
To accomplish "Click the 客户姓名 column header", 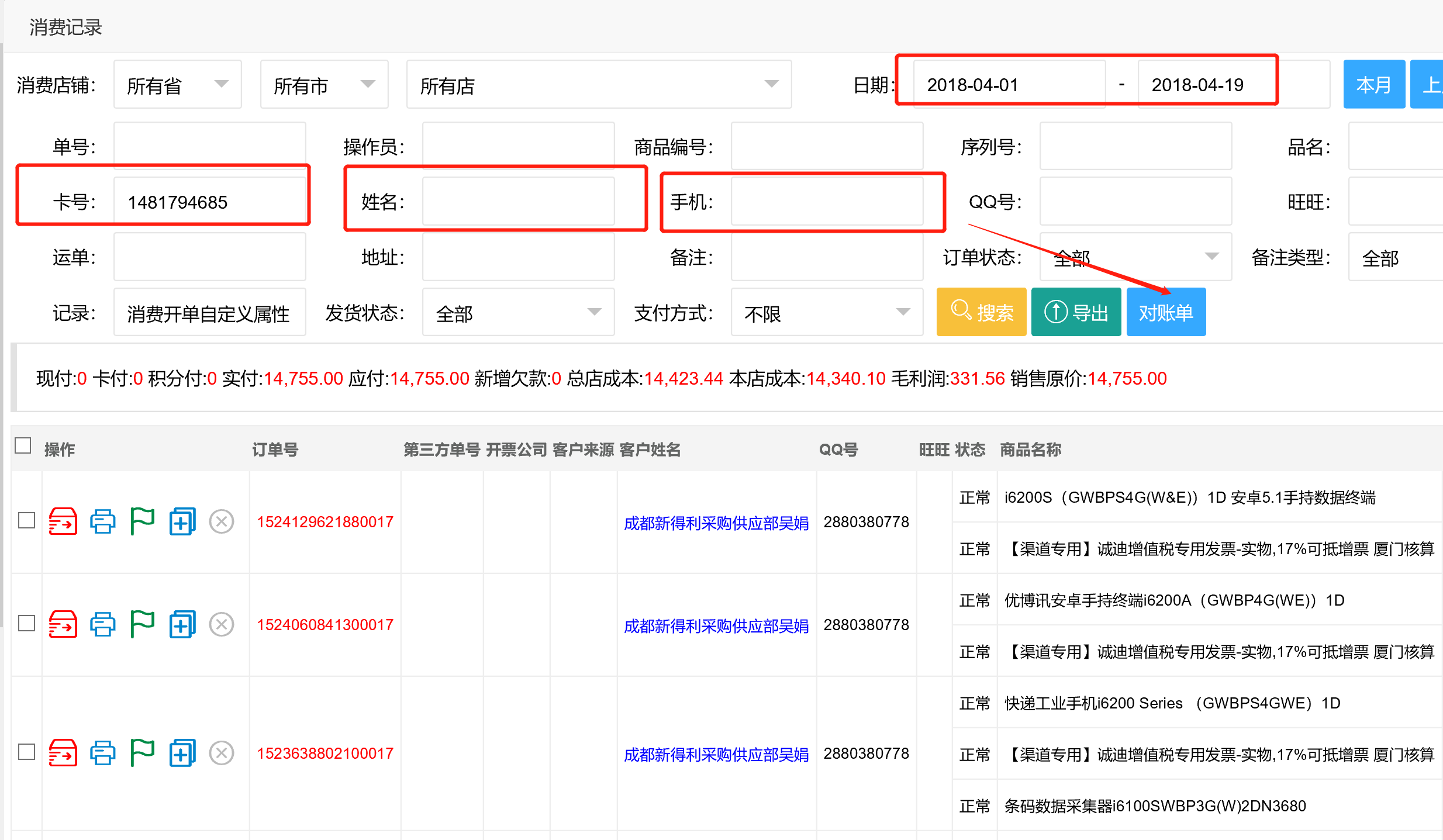I will (x=650, y=450).
